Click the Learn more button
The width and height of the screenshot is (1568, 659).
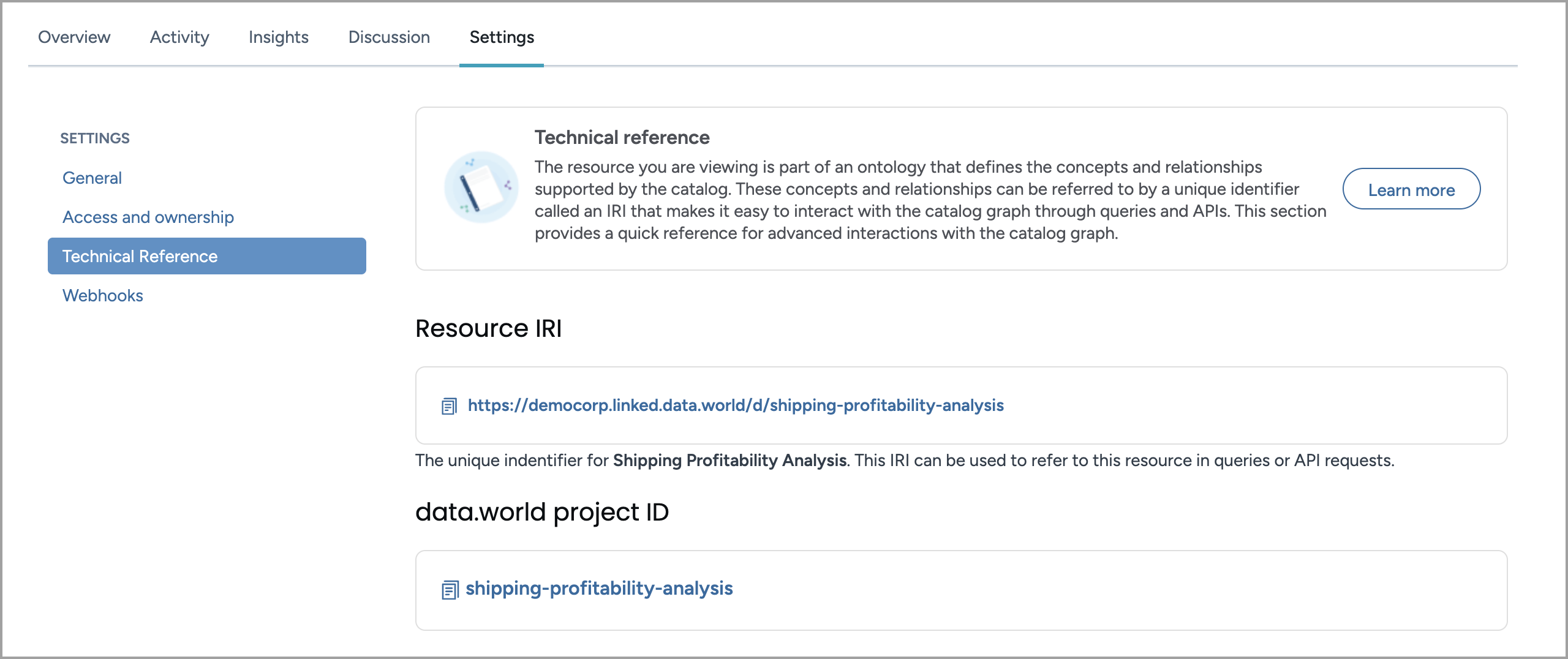coord(1411,190)
